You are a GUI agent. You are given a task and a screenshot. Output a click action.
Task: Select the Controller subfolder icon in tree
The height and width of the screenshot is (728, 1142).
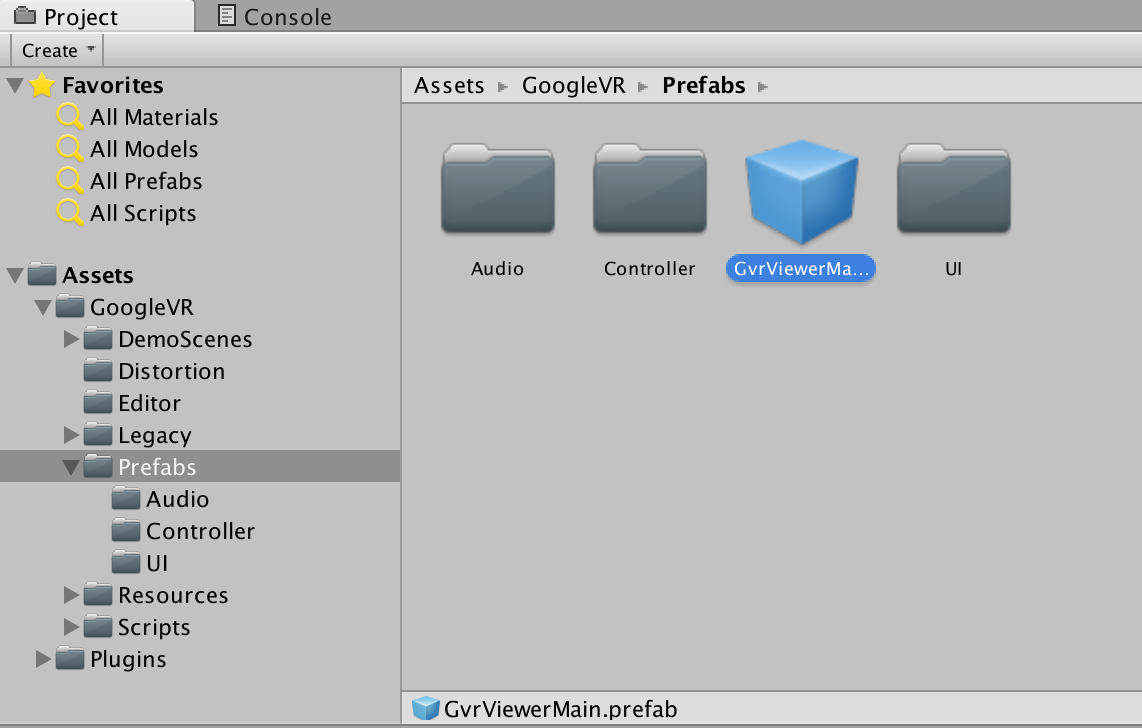coord(125,530)
